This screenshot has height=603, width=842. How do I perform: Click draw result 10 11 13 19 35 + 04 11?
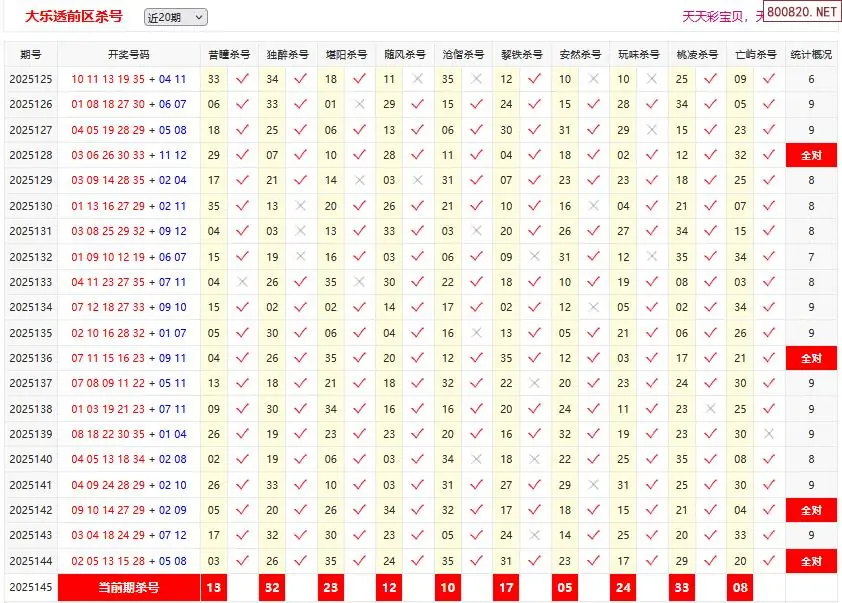[129, 79]
